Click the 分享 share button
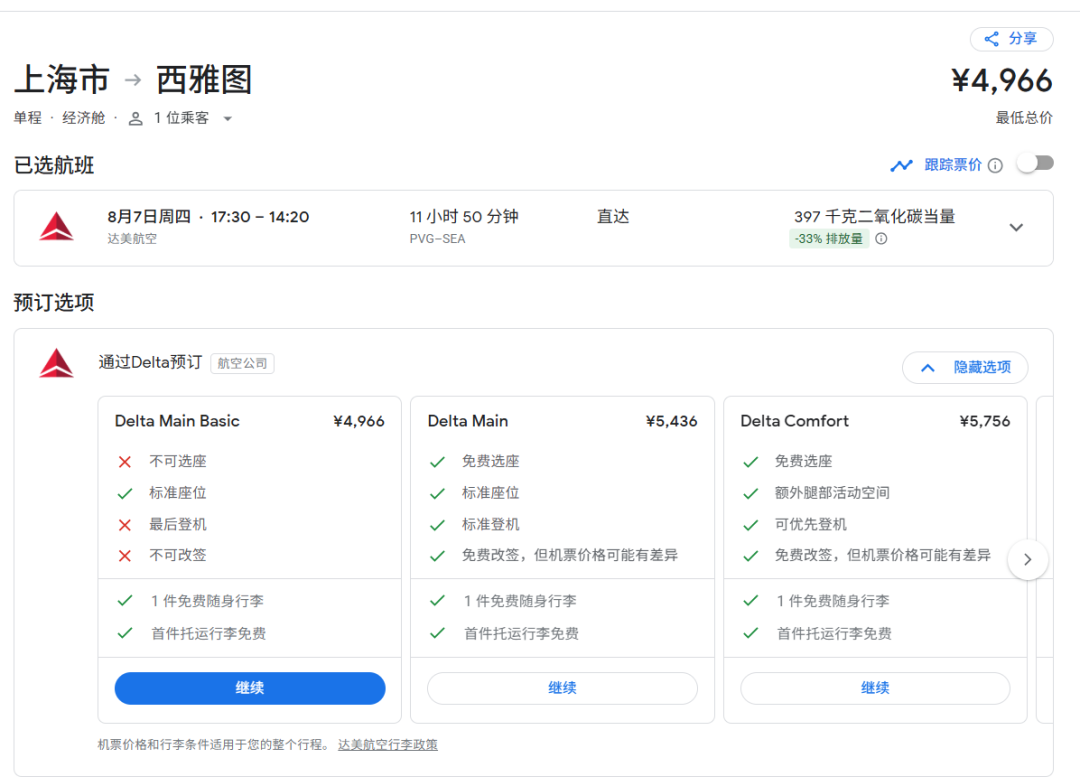Viewport: 1080px width, 777px height. coord(1011,39)
